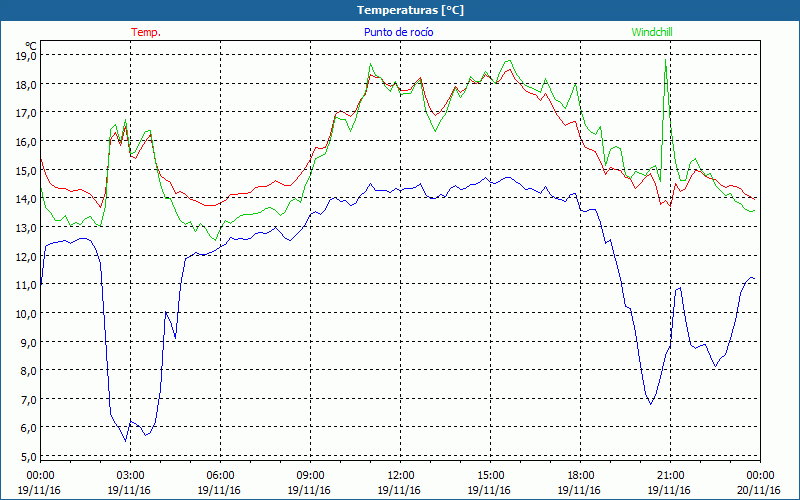Click the 03:00 time axis label

point(131,476)
